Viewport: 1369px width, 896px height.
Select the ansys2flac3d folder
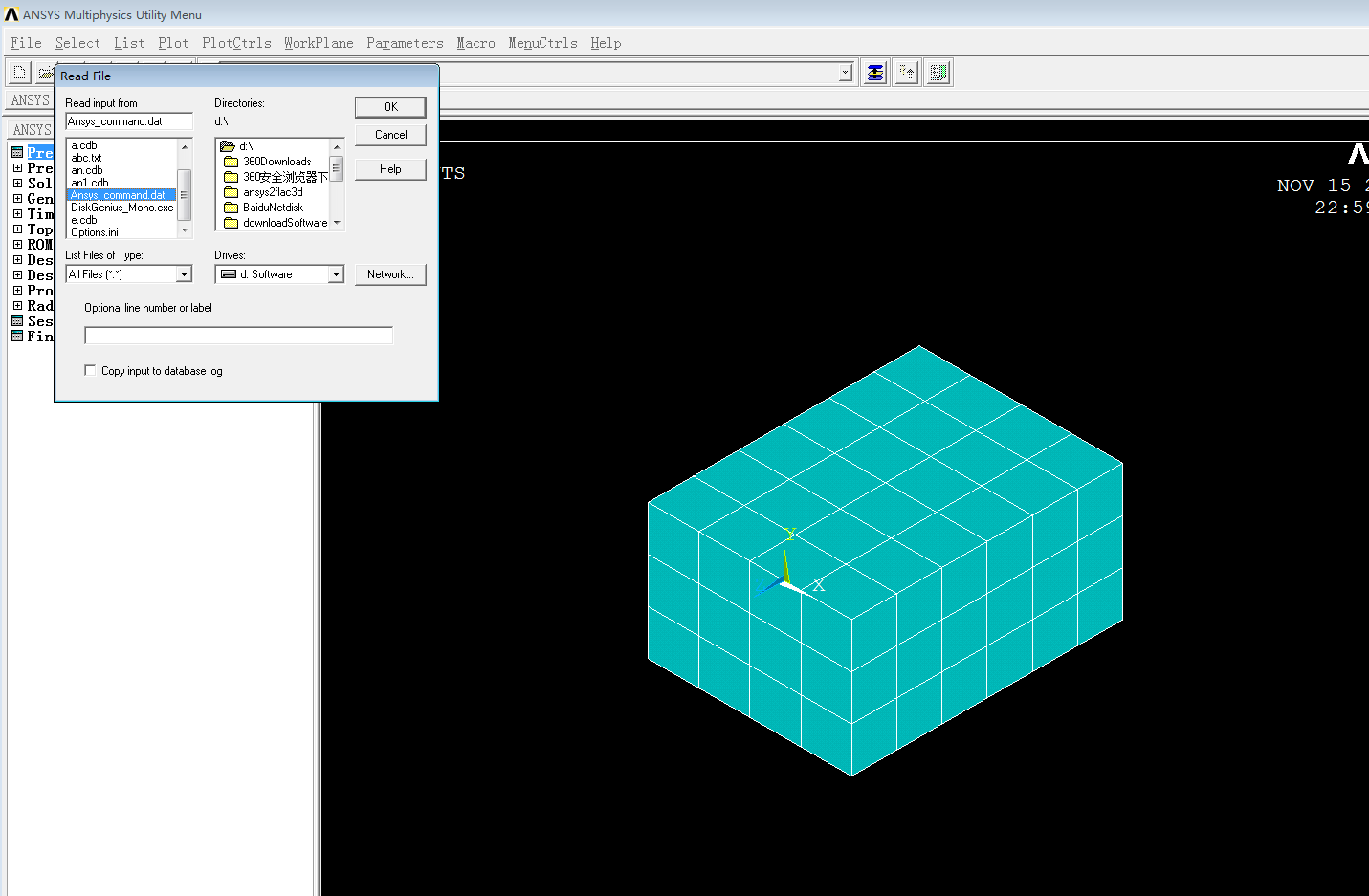[x=273, y=192]
